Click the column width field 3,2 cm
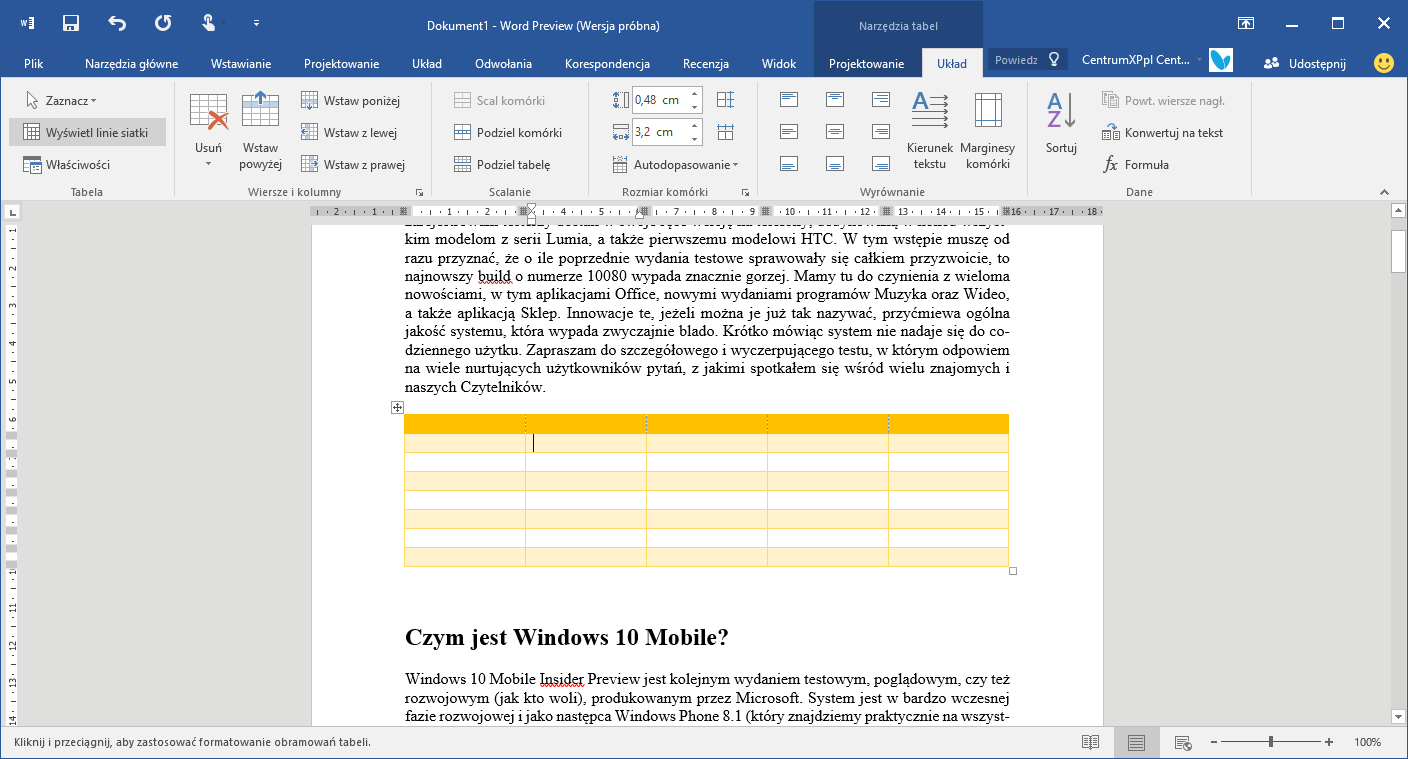The height and width of the screenshot is (759, 1408). click(659, 132)
